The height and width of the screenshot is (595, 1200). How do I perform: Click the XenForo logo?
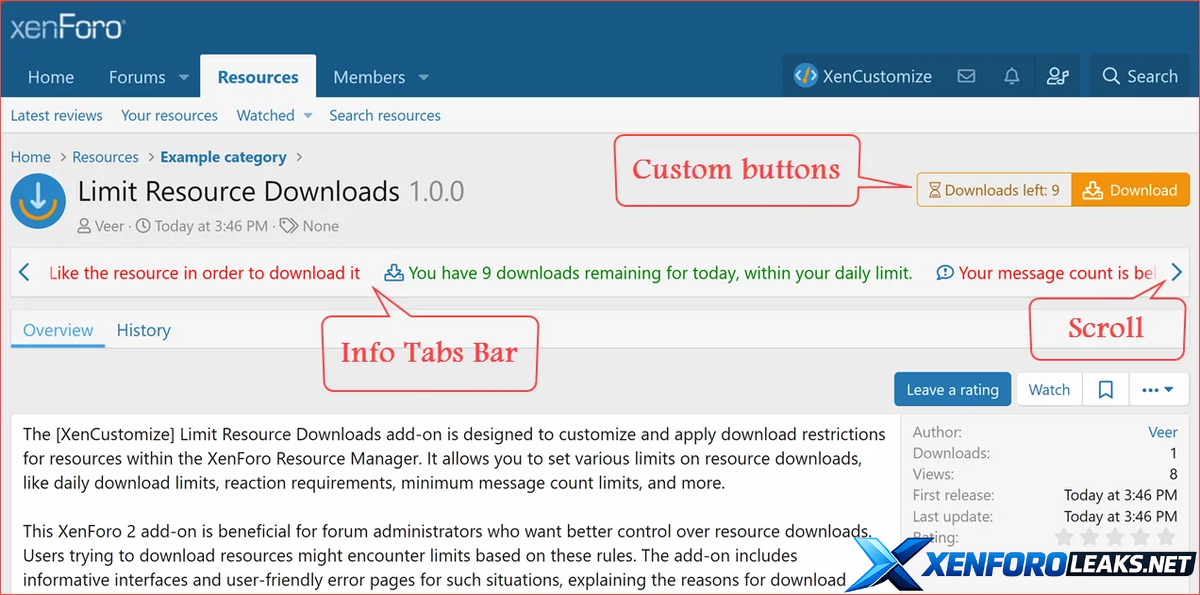(x=66, y=27)
